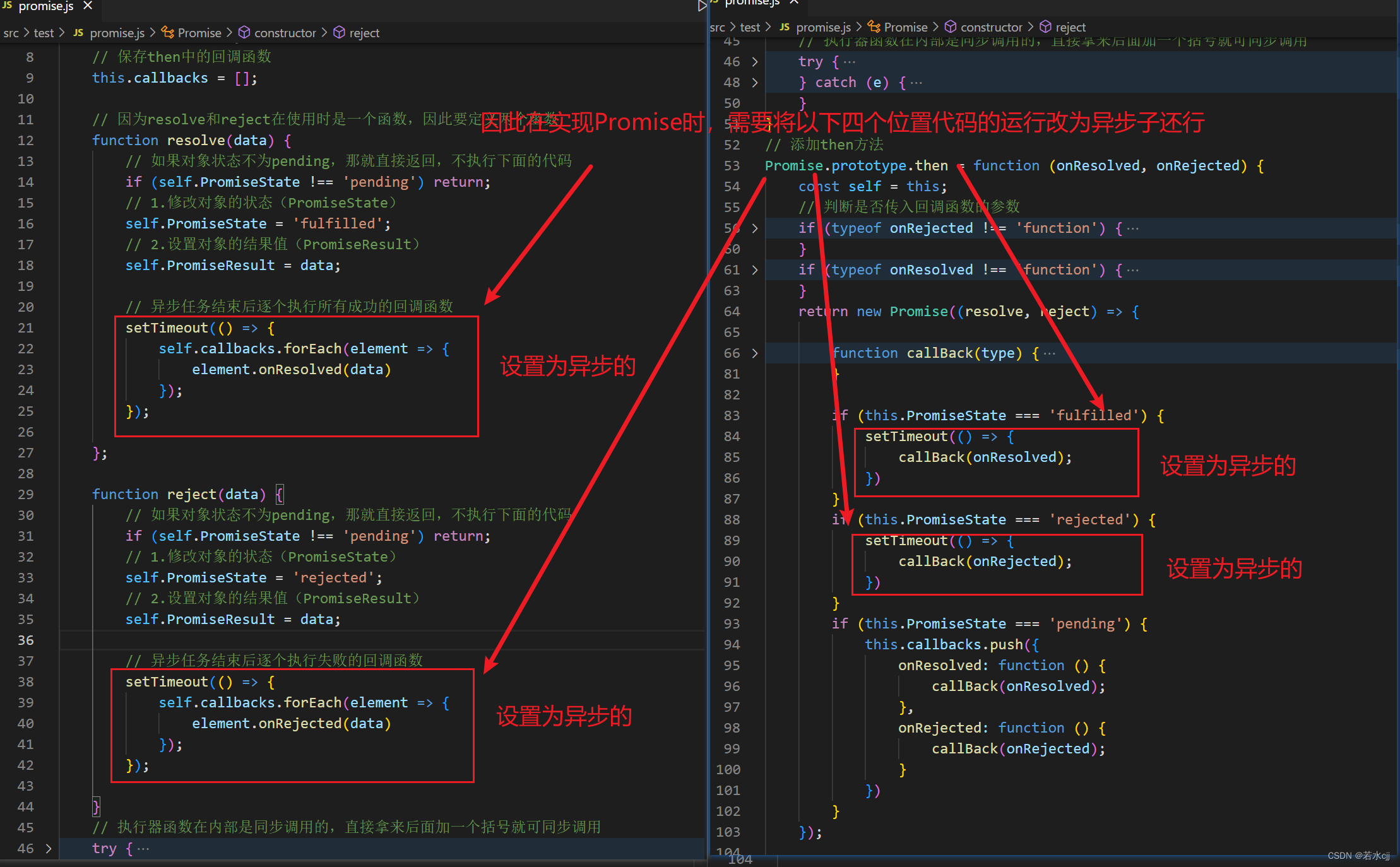Click 'src' in the left breadcrumb
This screenshot has height=867, width=1400.
[11, 33]
